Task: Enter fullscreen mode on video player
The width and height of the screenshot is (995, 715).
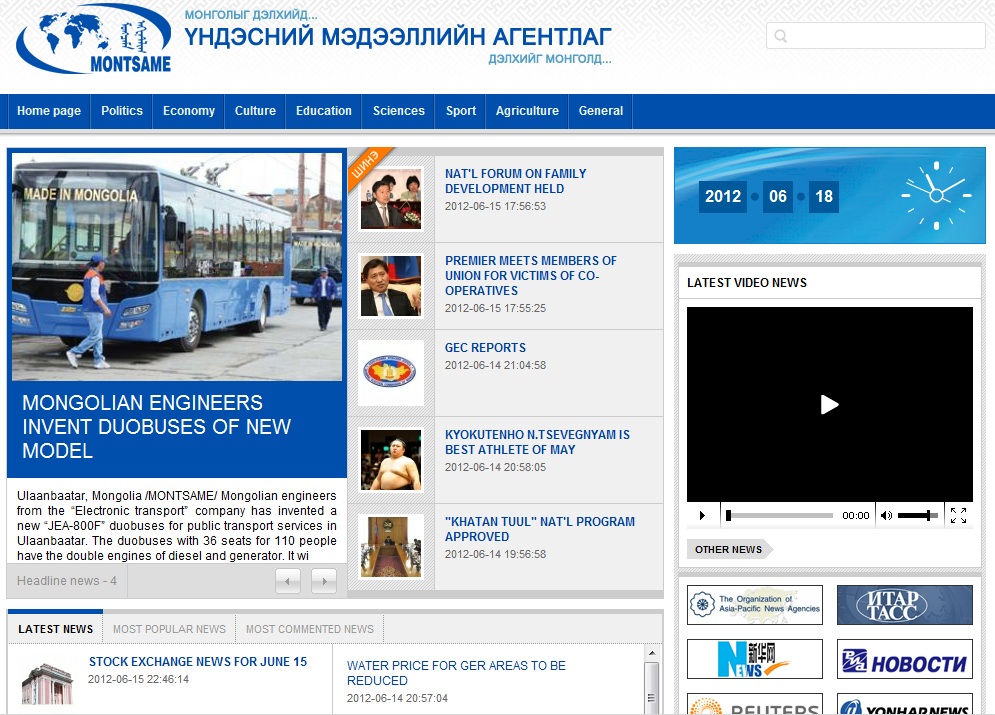Action: pos(958,516)
